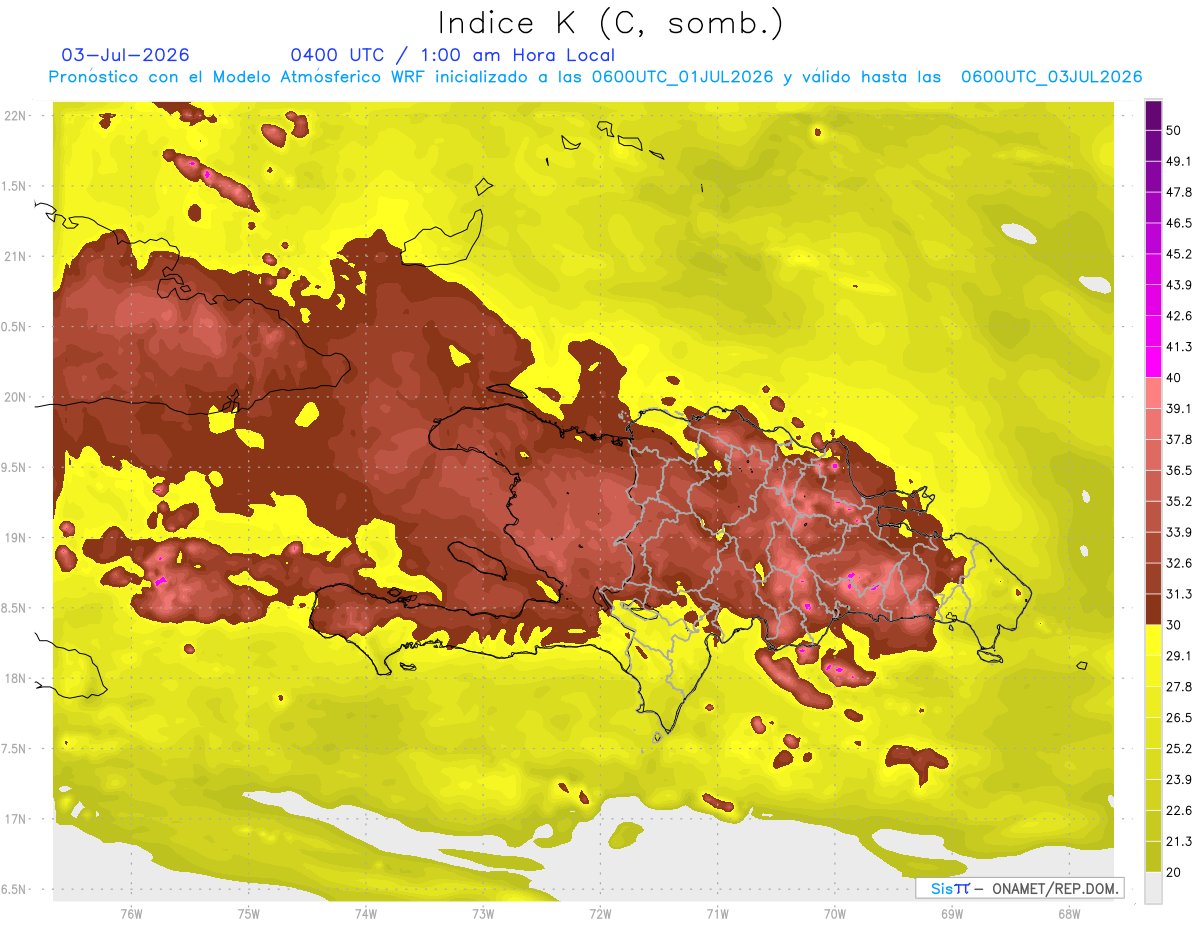
Task: Select the date label 03-Jul-2026
Action: pos(125,55)
